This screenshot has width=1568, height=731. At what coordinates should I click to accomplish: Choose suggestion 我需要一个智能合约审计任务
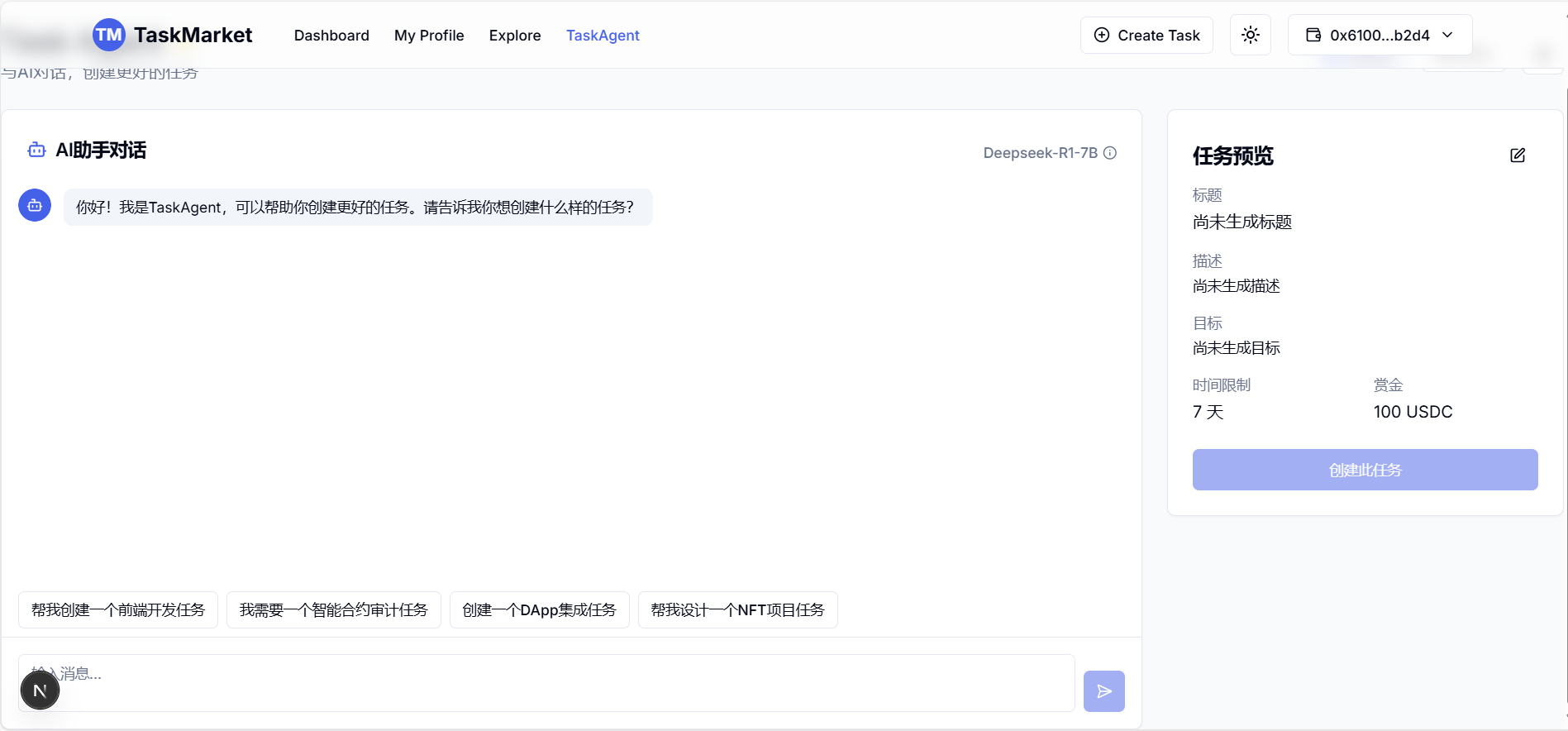point(333,610)
